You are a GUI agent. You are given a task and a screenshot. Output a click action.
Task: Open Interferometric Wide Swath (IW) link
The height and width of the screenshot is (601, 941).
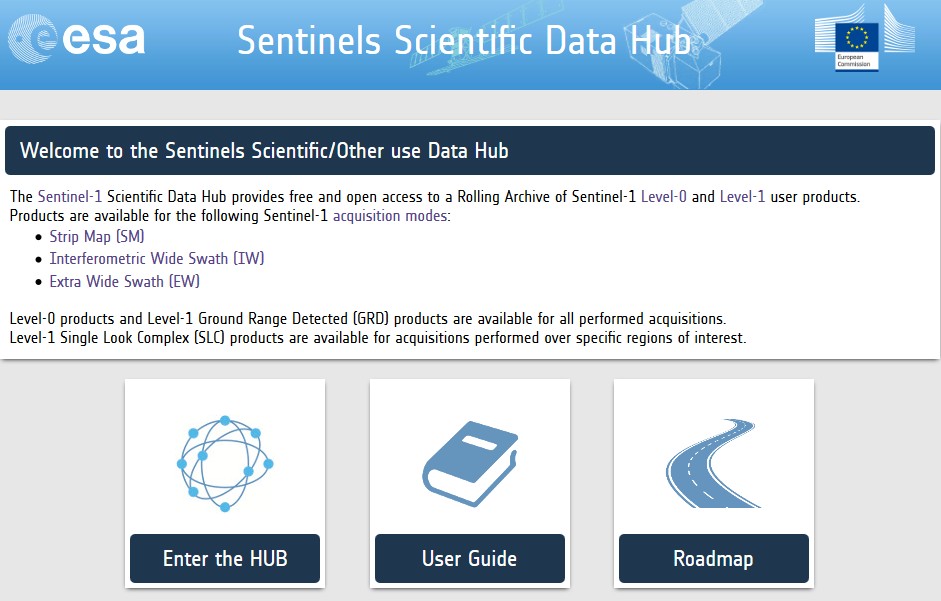(x=157, y=259)
